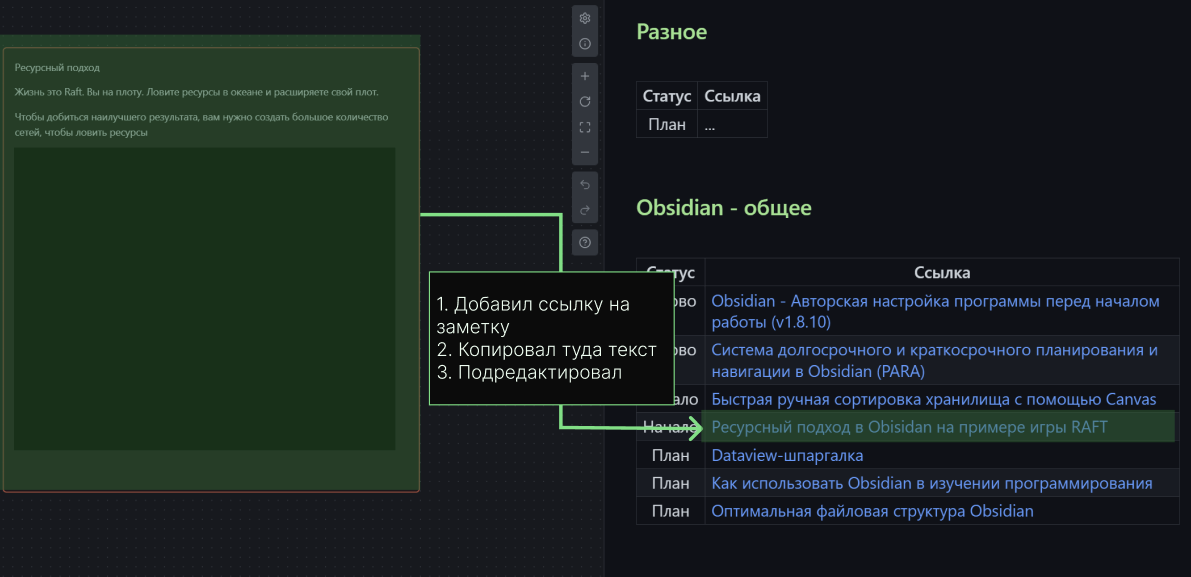Open the PARA planning system link
1191x577 pixels.
pos(933,350)
